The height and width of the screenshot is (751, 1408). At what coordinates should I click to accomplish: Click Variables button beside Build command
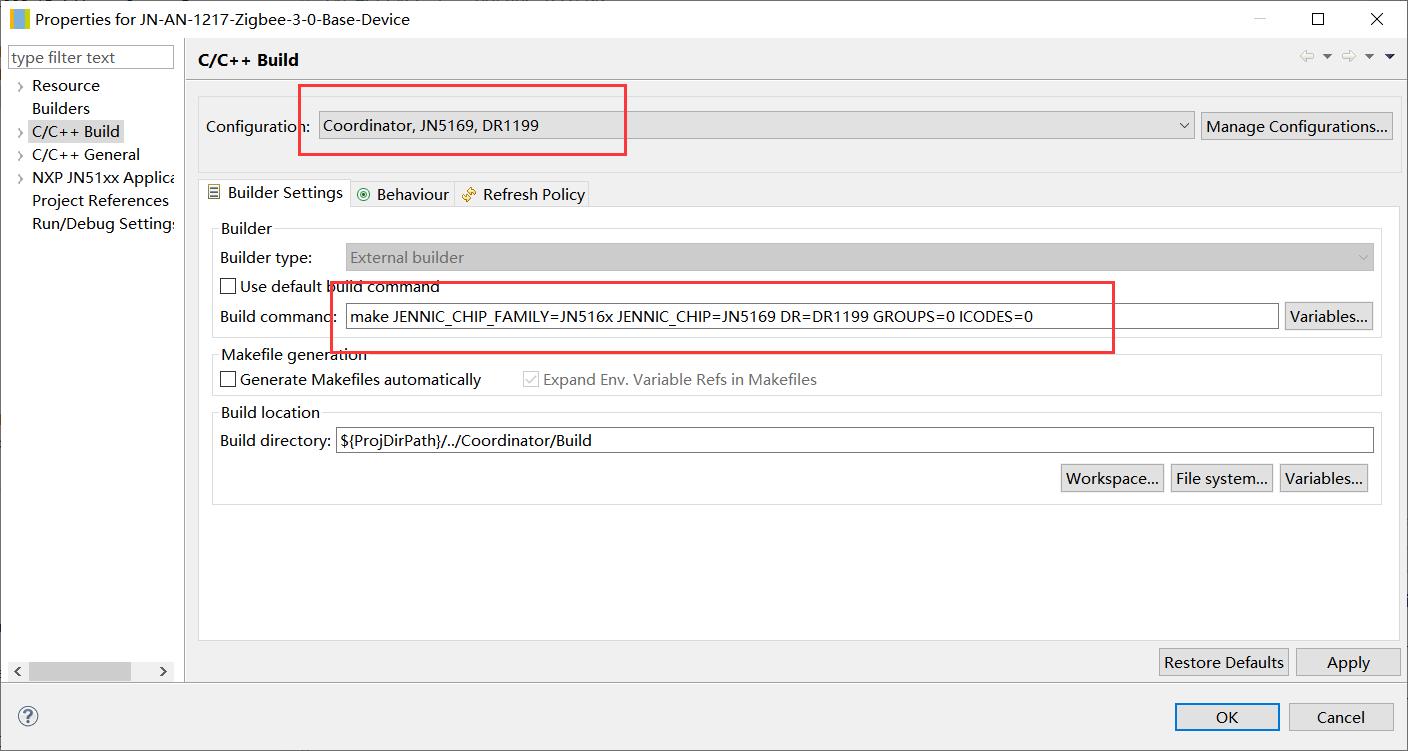pos(1328,316)
